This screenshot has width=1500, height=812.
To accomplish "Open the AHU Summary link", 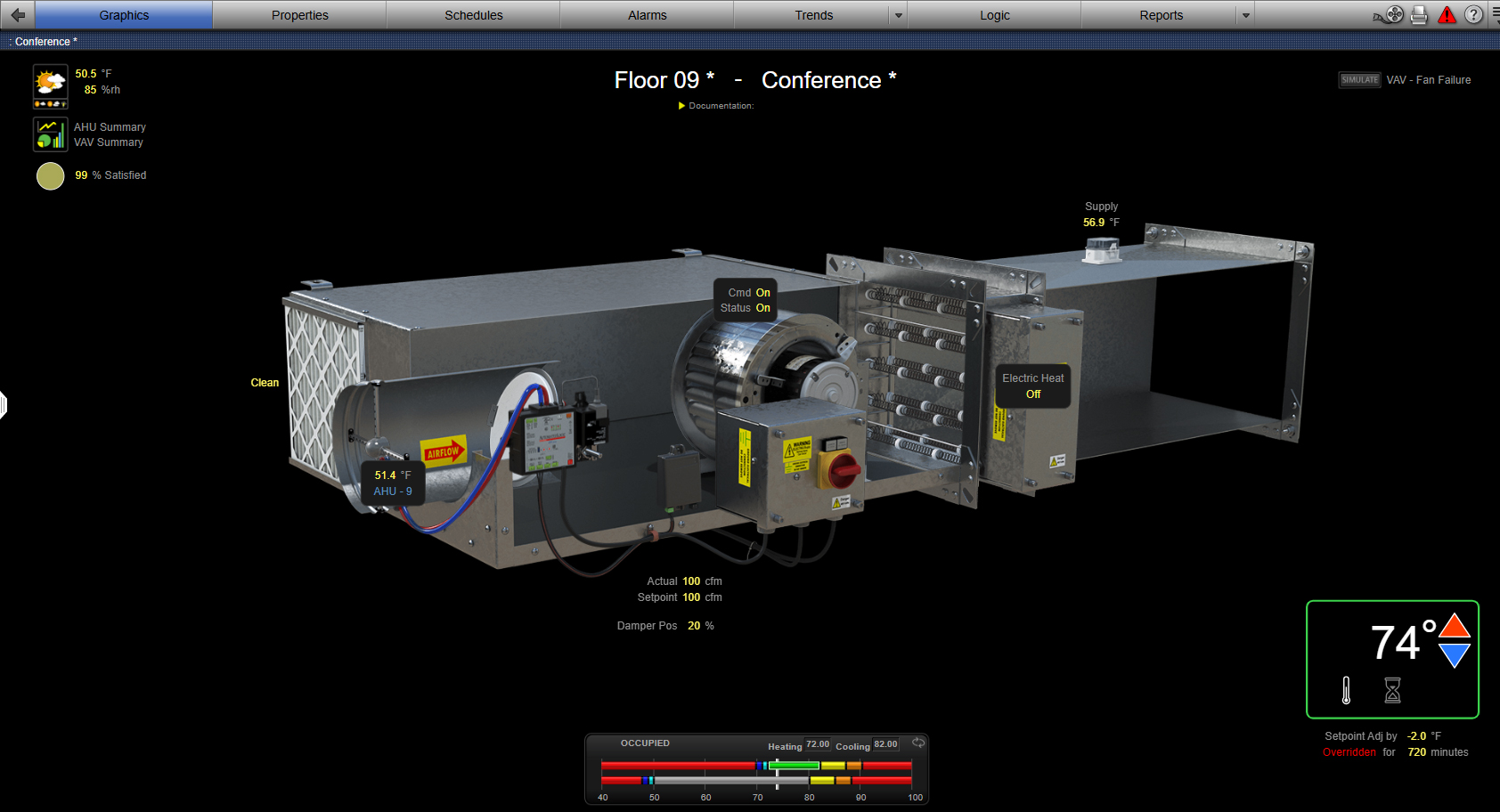I will click(110, 127).
